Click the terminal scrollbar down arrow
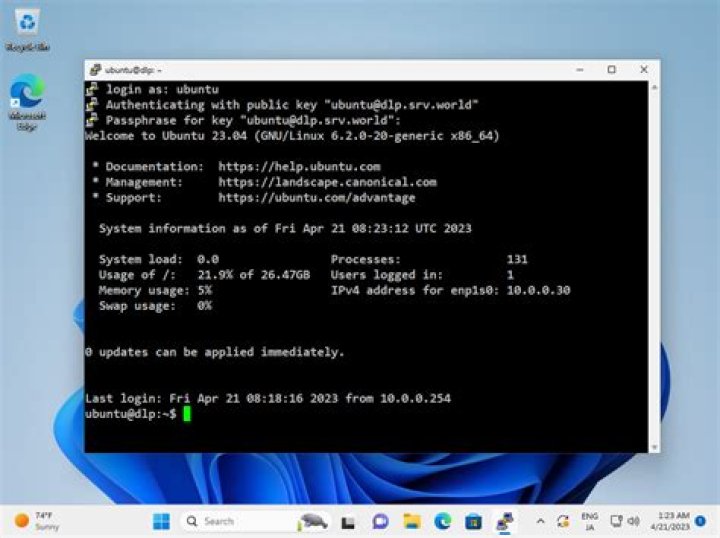720x538 pixels. coord(654,447)
